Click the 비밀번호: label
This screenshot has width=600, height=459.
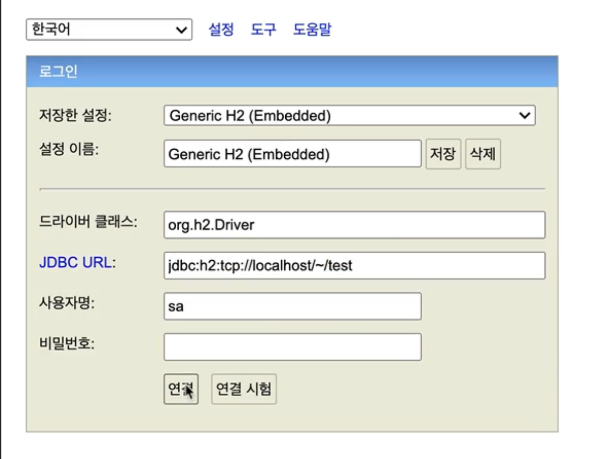click(x=67, y=343)
